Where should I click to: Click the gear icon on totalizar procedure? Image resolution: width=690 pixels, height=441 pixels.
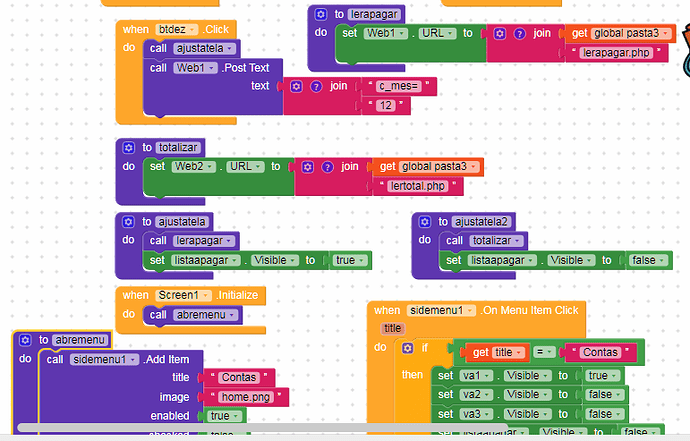point(128,147)
